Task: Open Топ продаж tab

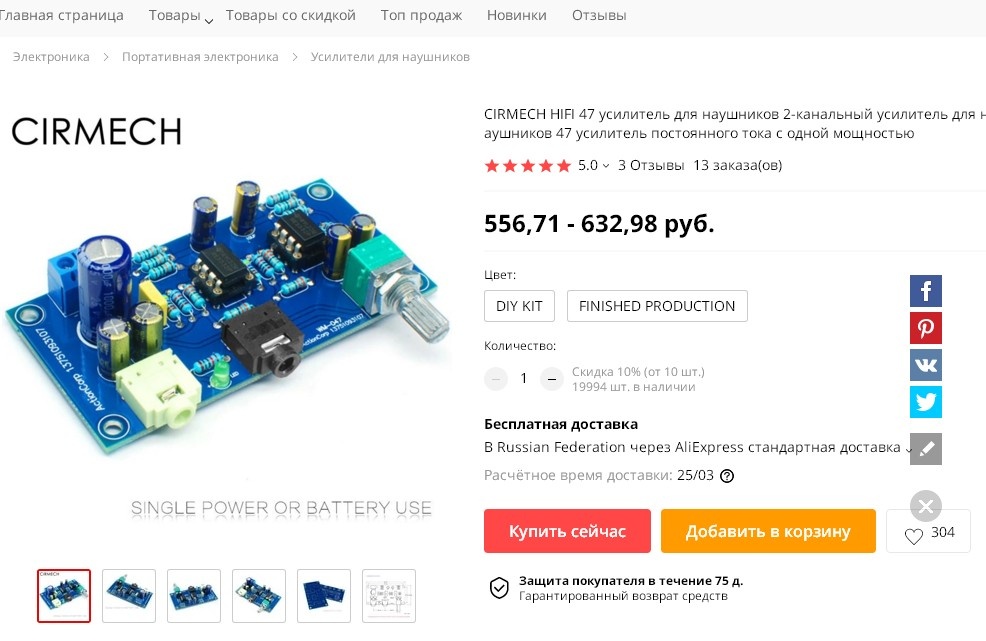Action: pos(421,15)
